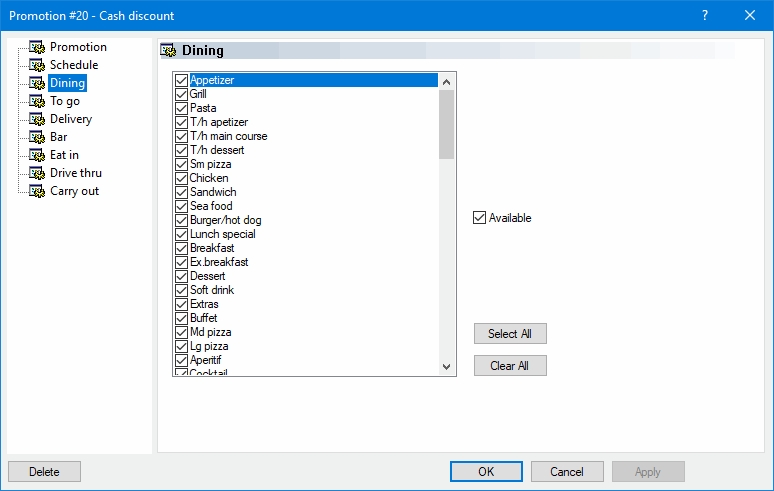Click the Schedule icon in sidebar
This screenshot has height=491, width=774.
point(37,65)
